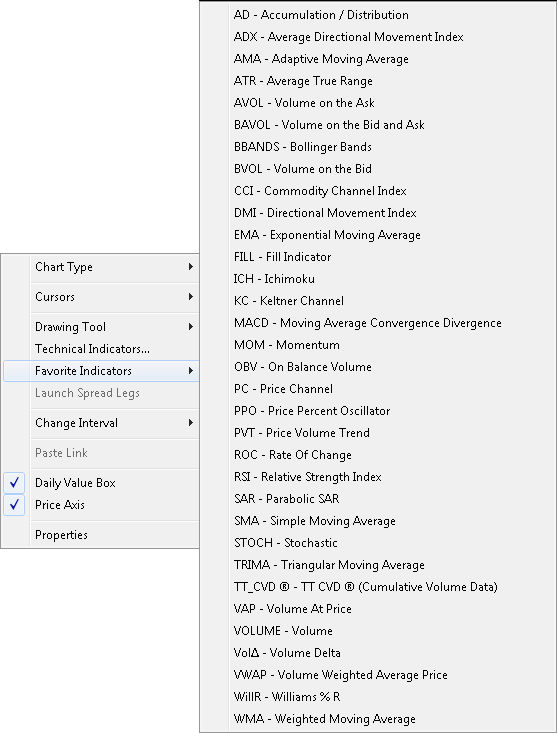Add the MACD indicator from favorites
Viewport: 557px width, 733px height.
pyautogui.click(x=378, y=323)
